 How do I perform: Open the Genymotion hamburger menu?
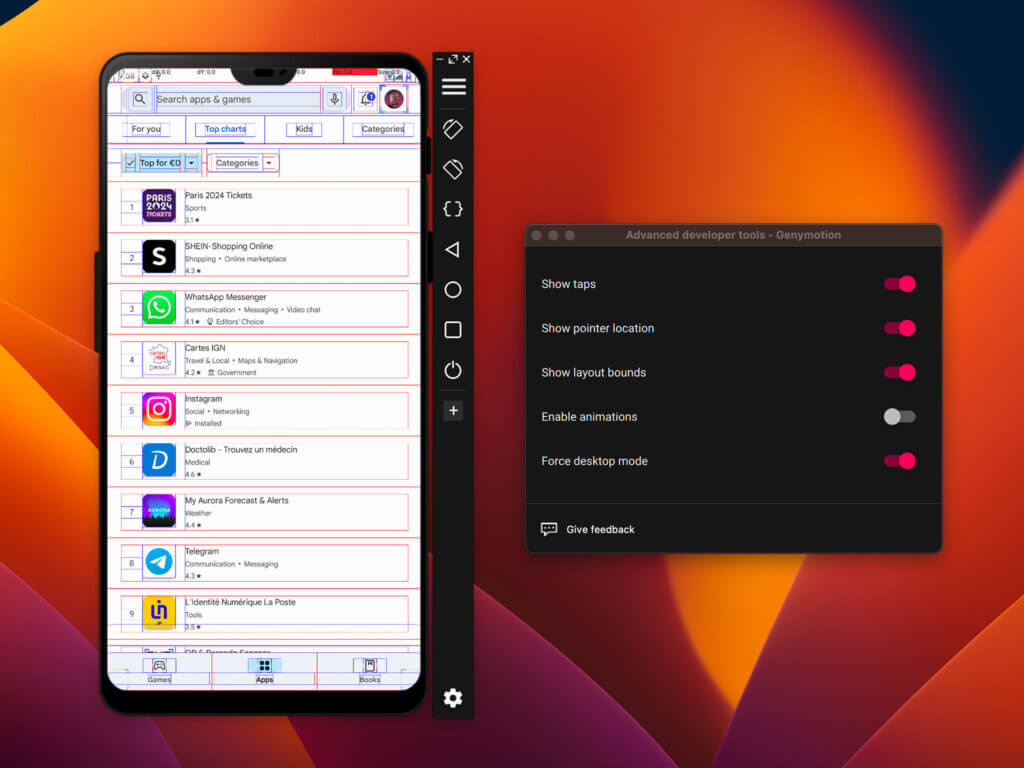coord(452,86)
